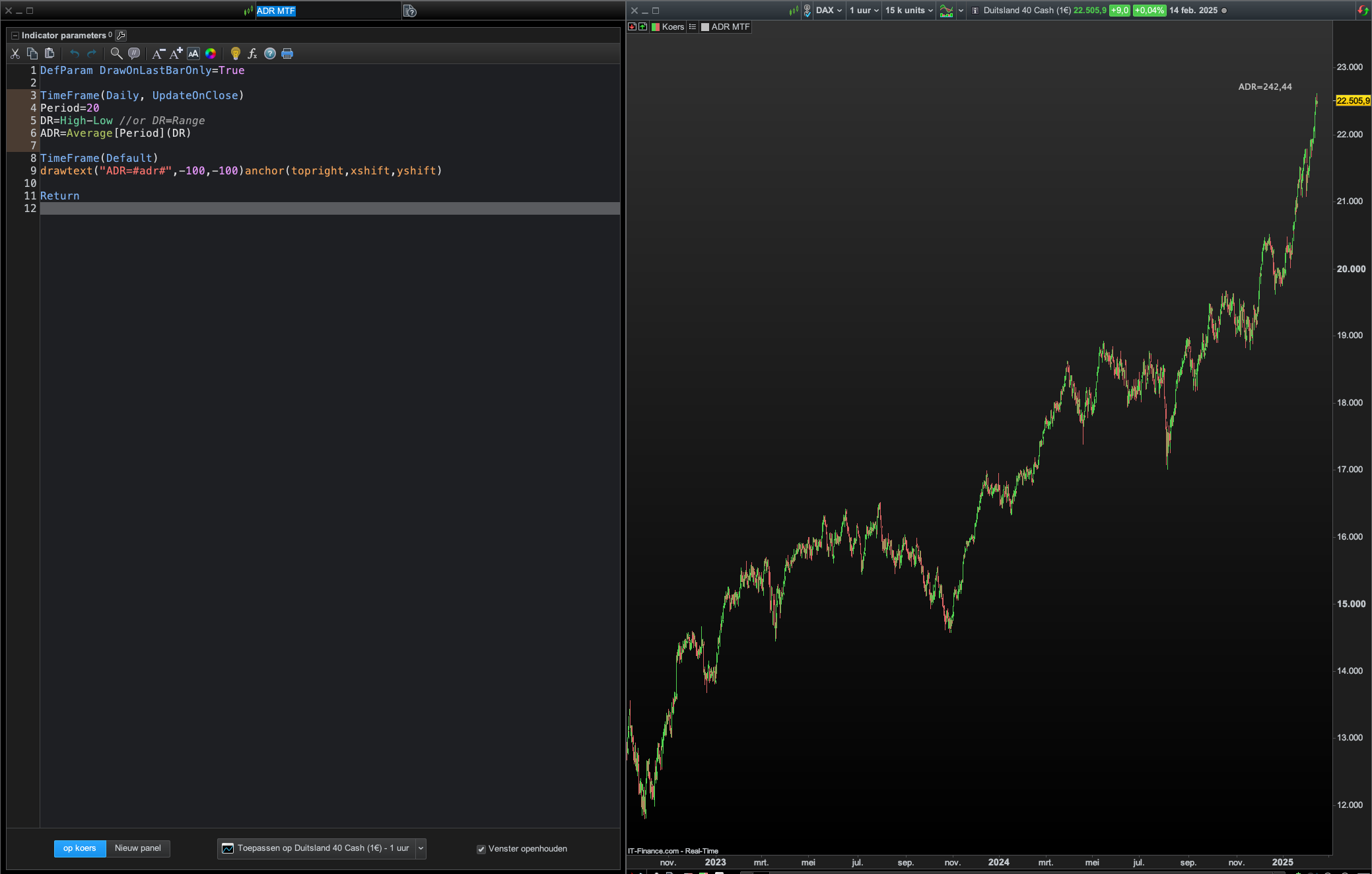Select the ADR MTF indicator label
The height and width of the screenshot is (874, 1372).
pyautogui.click(x=730, y=27)
